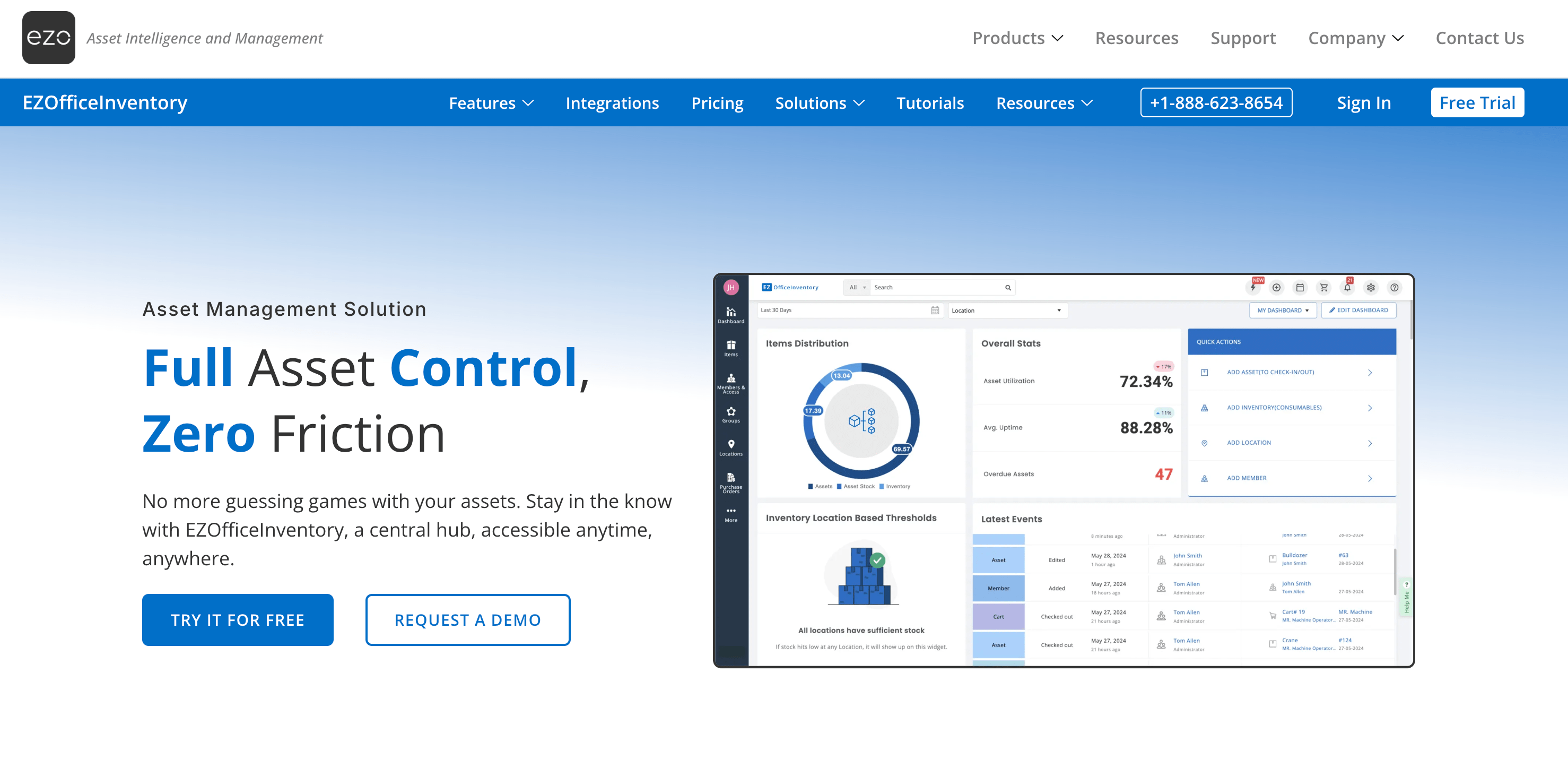Open the Location dropdown in dashboard
Image resolution: width=1568 pixels, height=759 pixels.
point(1007,310)
